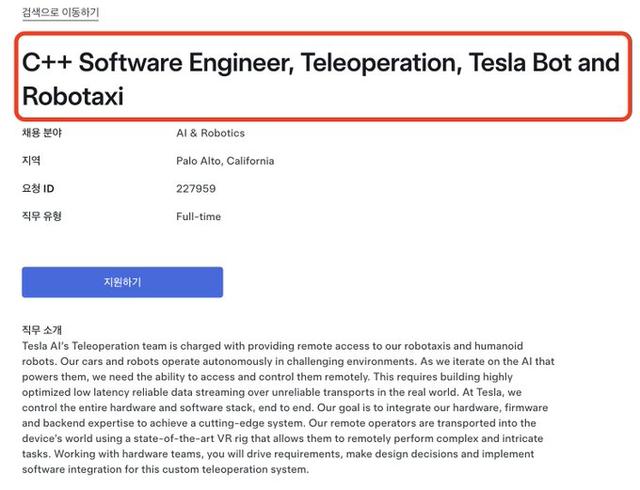Viewport: 640px width, 490px height.
Task: Click the opening words Tesla AI's Teleoperation team
Action: [97, 344]
